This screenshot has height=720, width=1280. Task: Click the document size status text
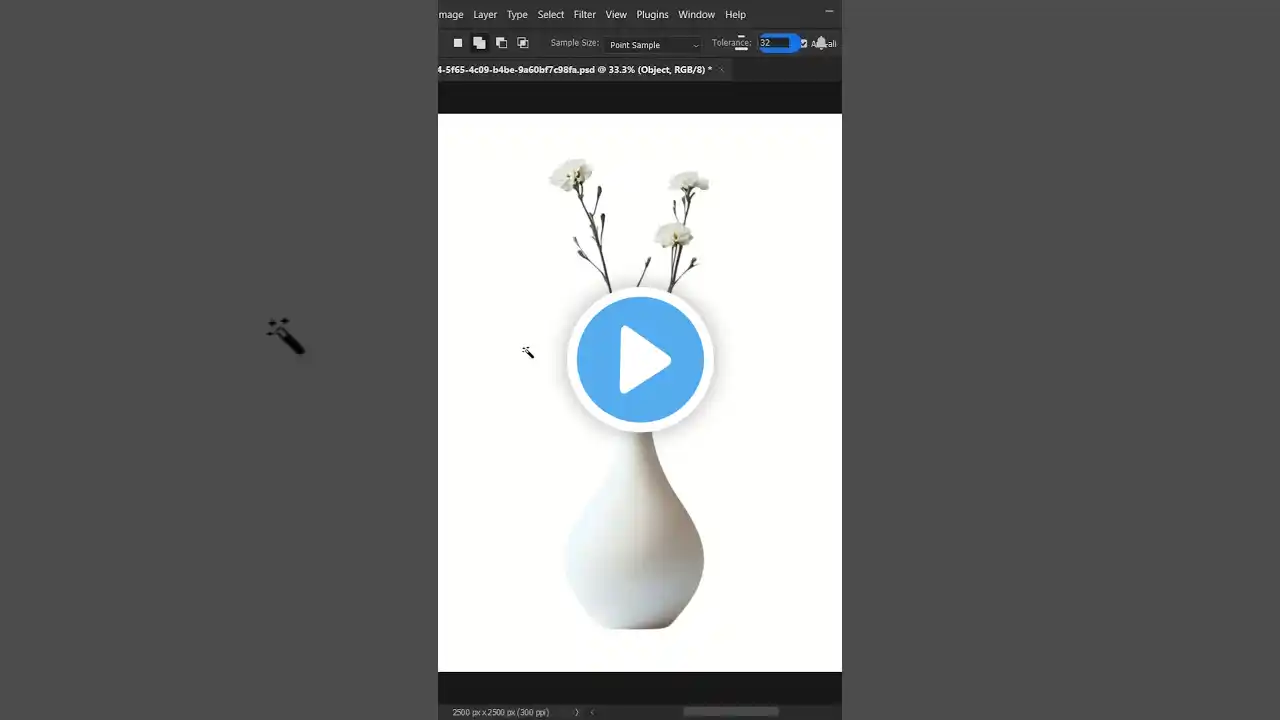[500, 712]
